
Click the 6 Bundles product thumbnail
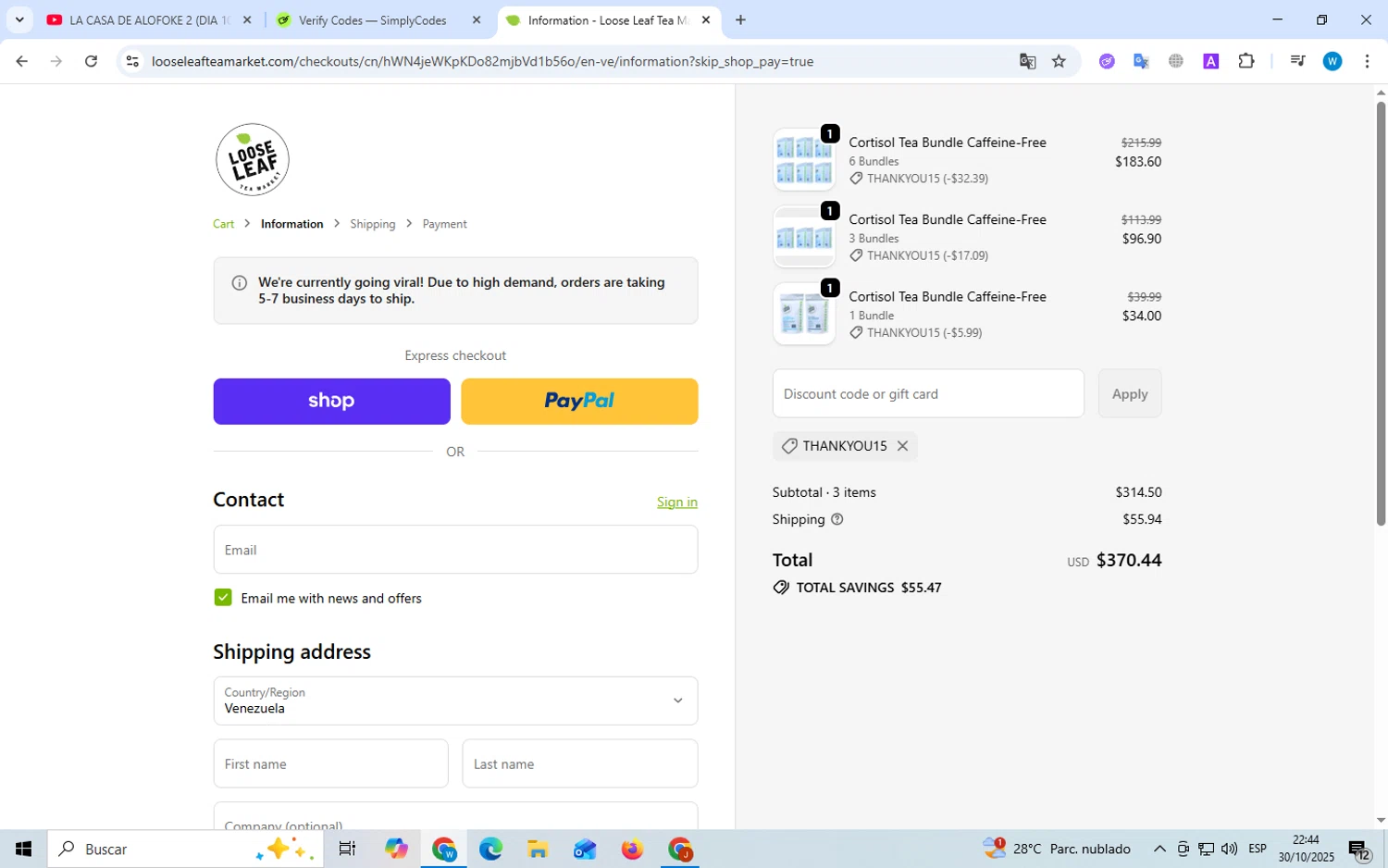pyautogui.click(x=803, y=159)
